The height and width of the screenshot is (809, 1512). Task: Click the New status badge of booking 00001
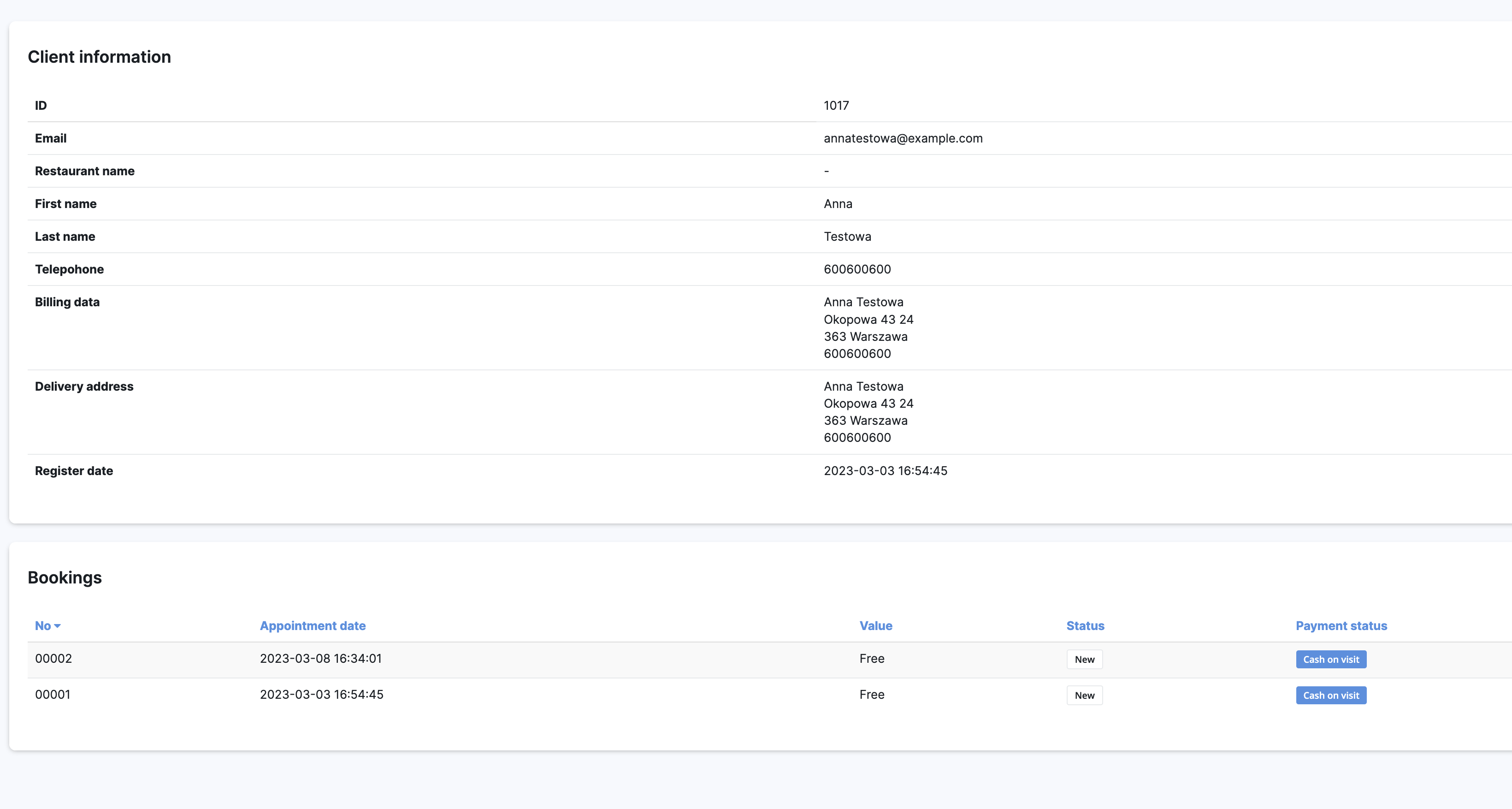coord(1084,695)
